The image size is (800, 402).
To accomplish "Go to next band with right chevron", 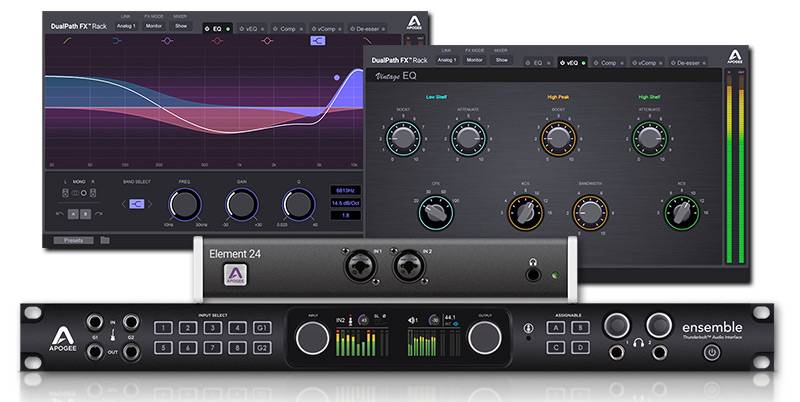I will coord(150,205).
